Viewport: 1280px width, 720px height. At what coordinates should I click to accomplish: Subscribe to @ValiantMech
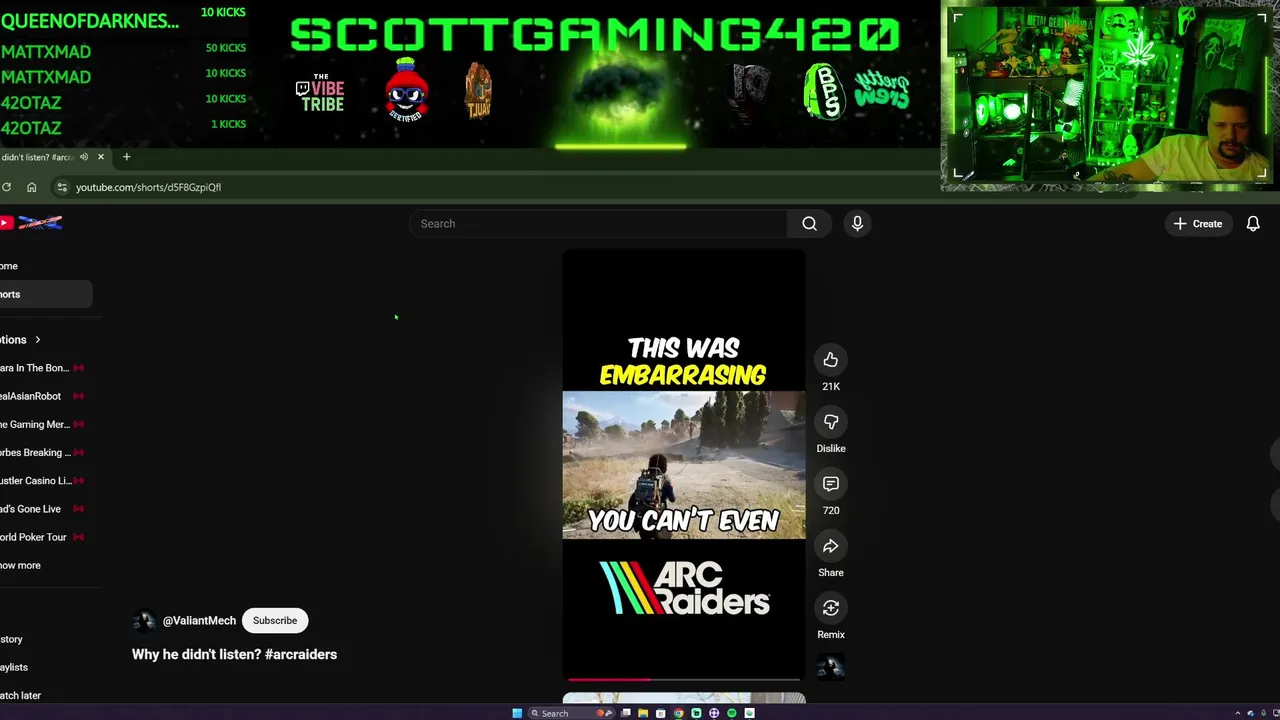pos(275,621)
